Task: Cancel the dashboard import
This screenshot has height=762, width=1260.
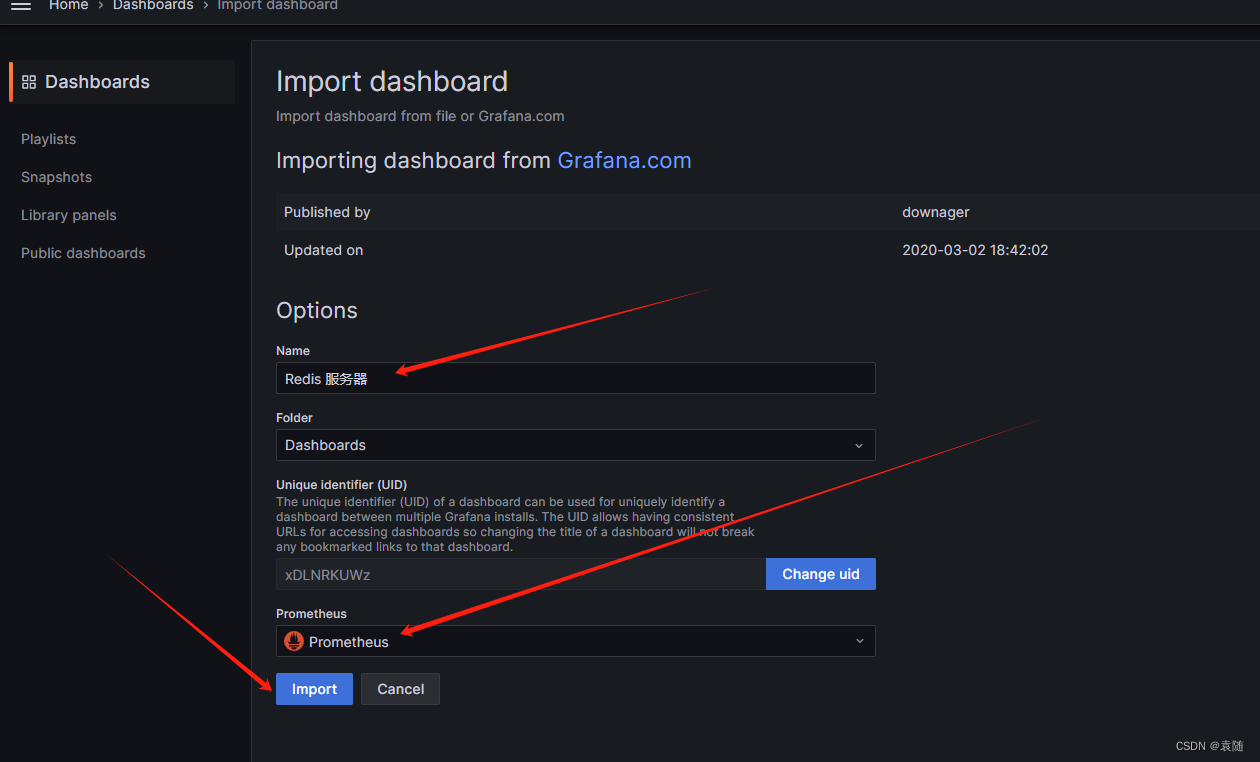Action: click(x=400, y=689)
